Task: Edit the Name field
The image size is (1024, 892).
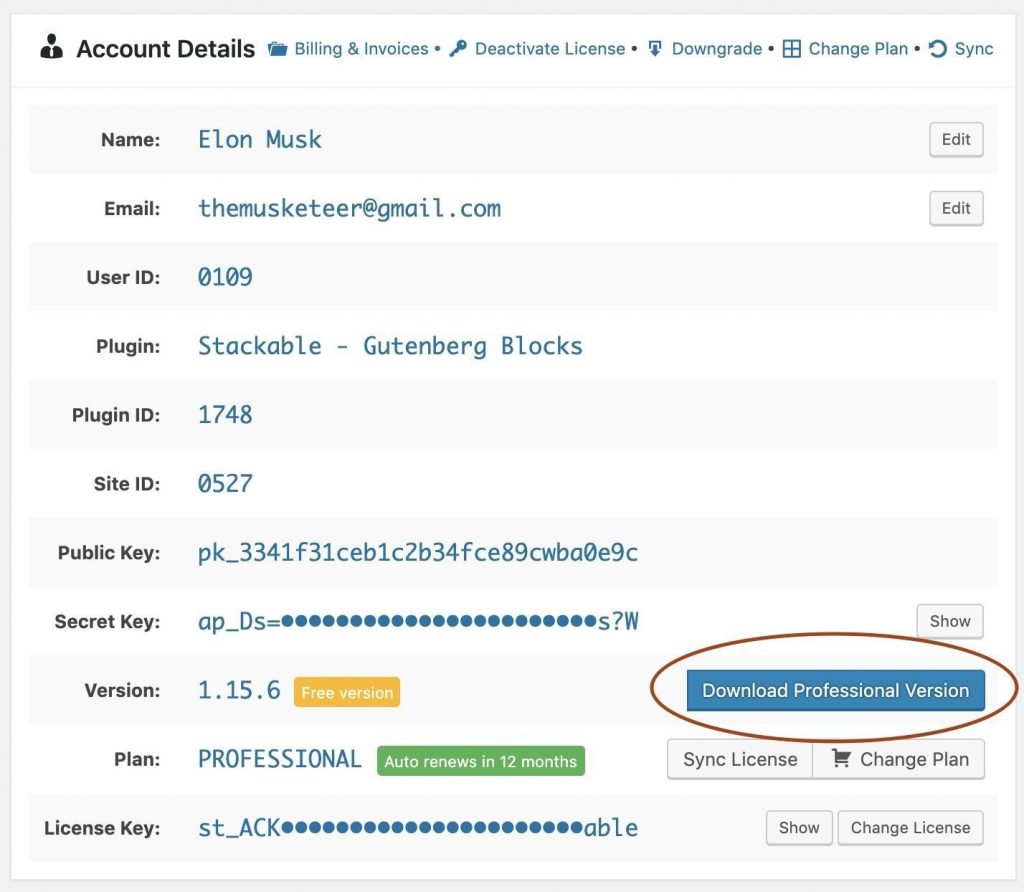Action: (956, 139)
